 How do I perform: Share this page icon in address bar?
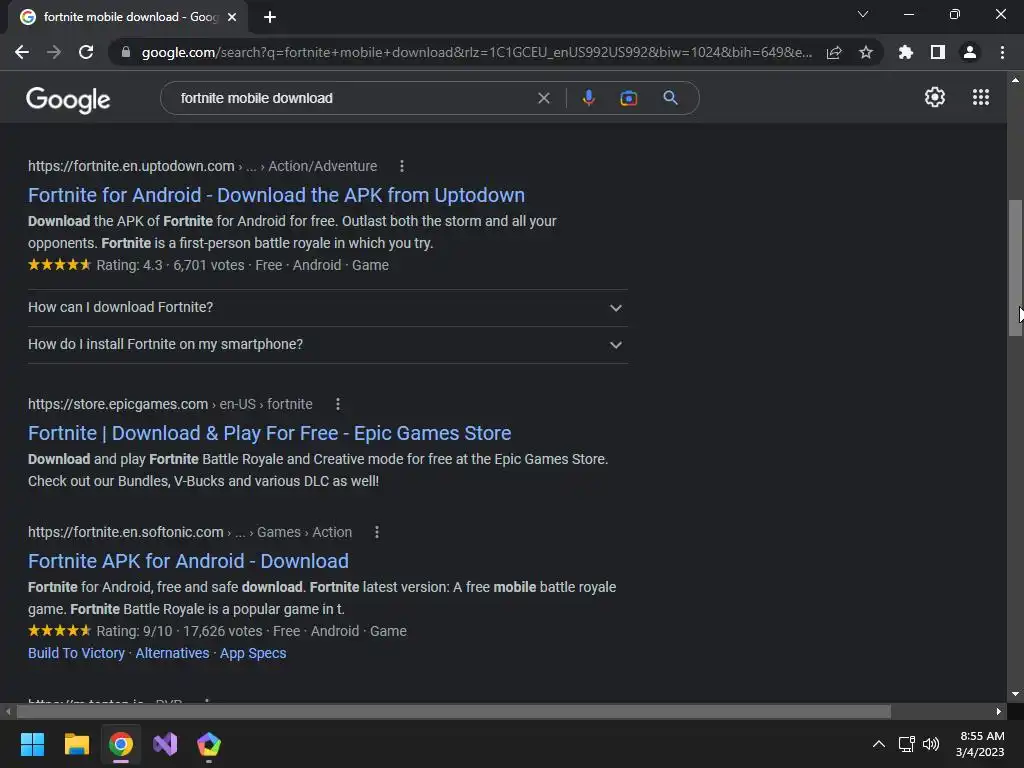coord(834,52)
